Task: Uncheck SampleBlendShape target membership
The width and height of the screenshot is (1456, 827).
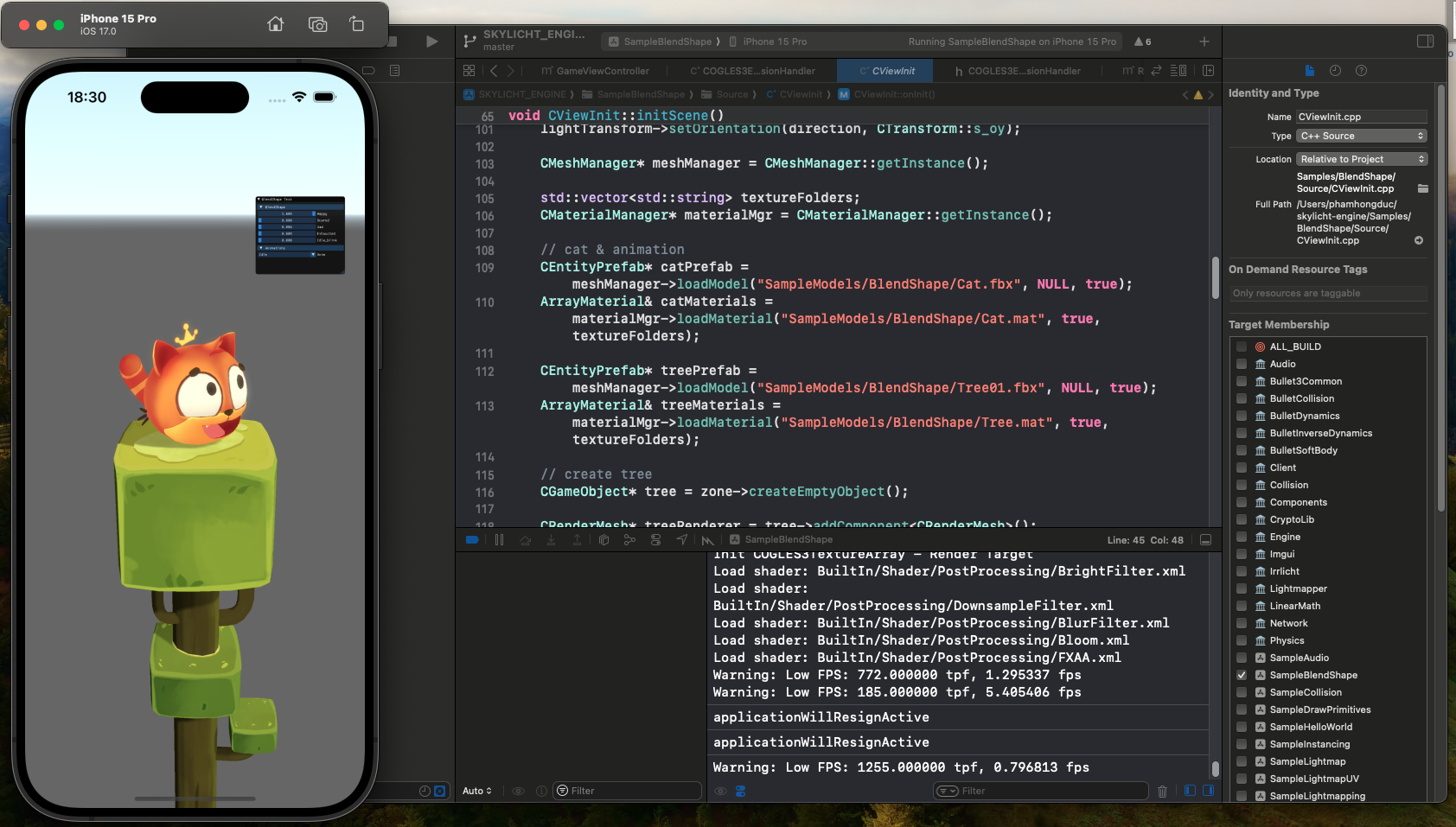Action: (1242, 675)
